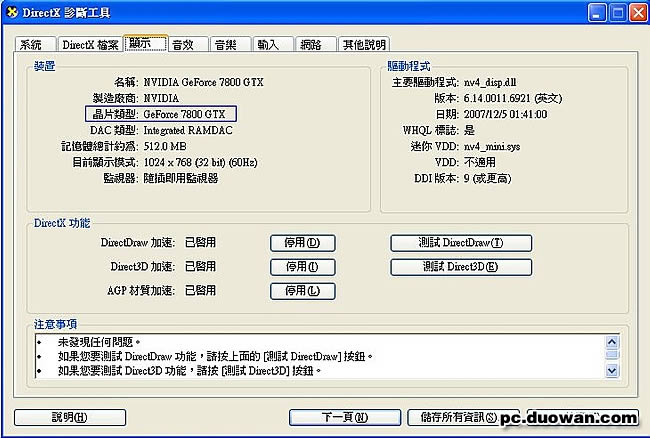Viewport: 650px width, 438px height.
Task: Click the chip type value GeForce 7800 GTX
Action: (x=184, y=114)
